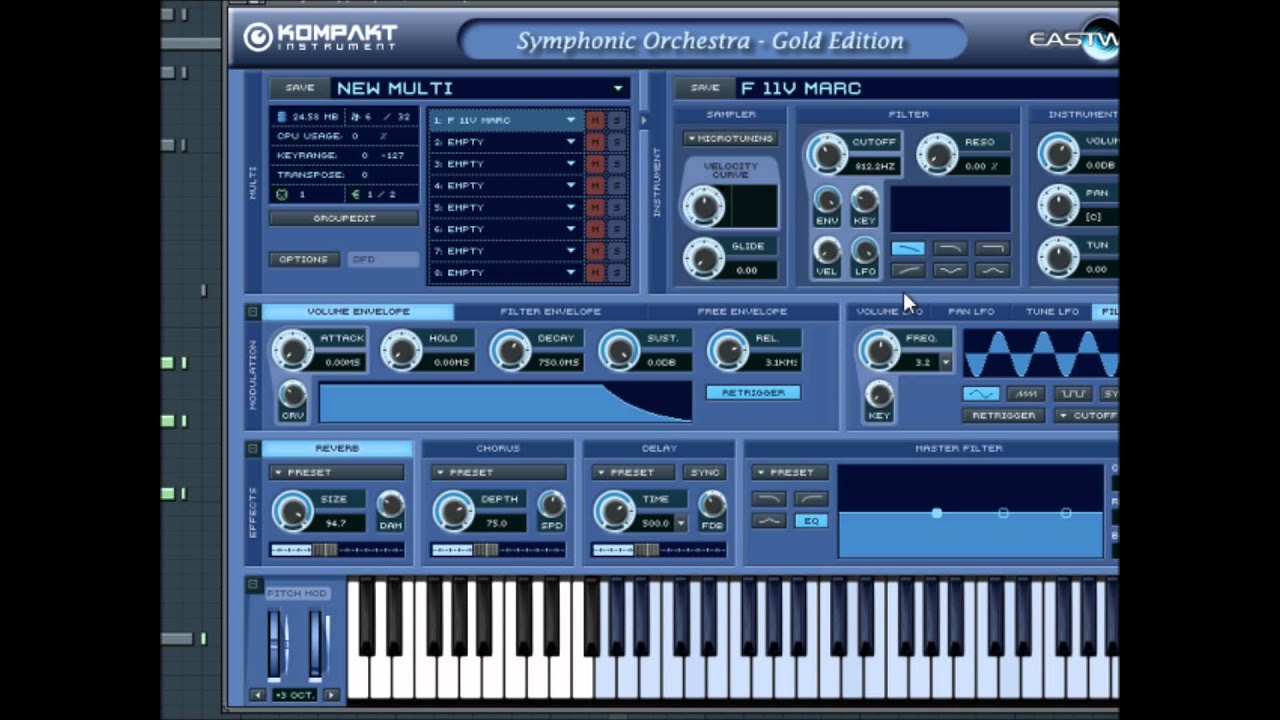1280x720 pixels.
Task: Open the Delay Preset dropdown
Action: point(634,472)
